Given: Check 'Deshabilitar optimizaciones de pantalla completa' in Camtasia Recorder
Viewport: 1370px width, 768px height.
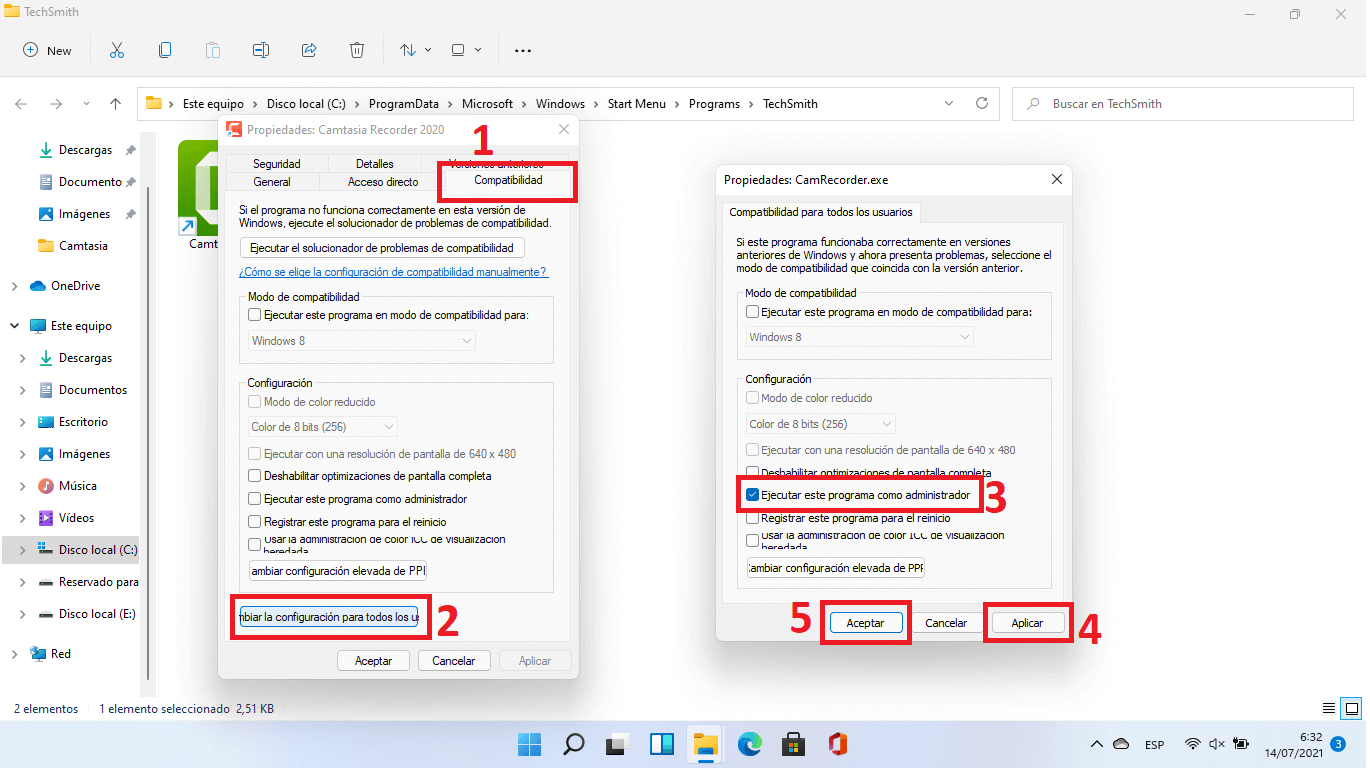Looking at the screenshot, I should (x=255, y=476).
